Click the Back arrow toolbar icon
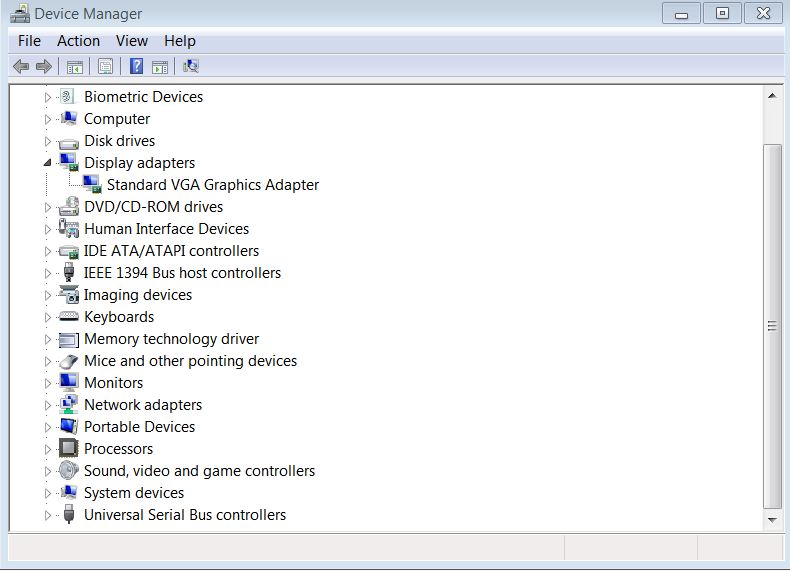Screen dimensions: 790x571 [21, 66]
